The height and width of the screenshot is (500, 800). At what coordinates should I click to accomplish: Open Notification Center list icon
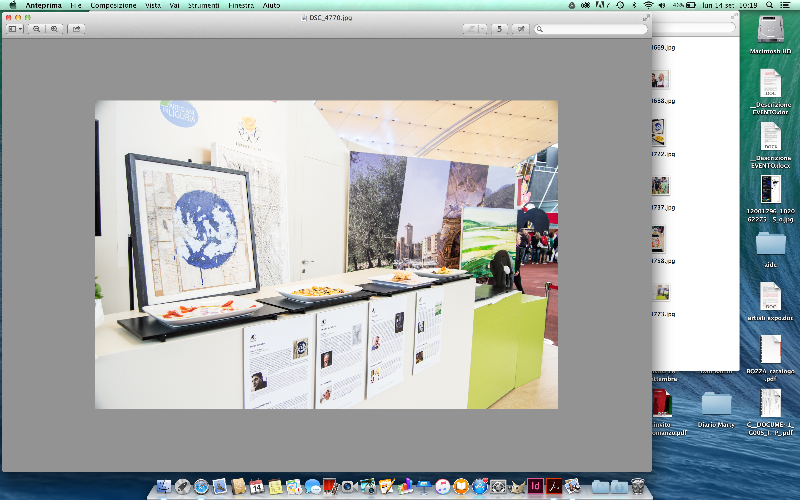coord(785,5)
